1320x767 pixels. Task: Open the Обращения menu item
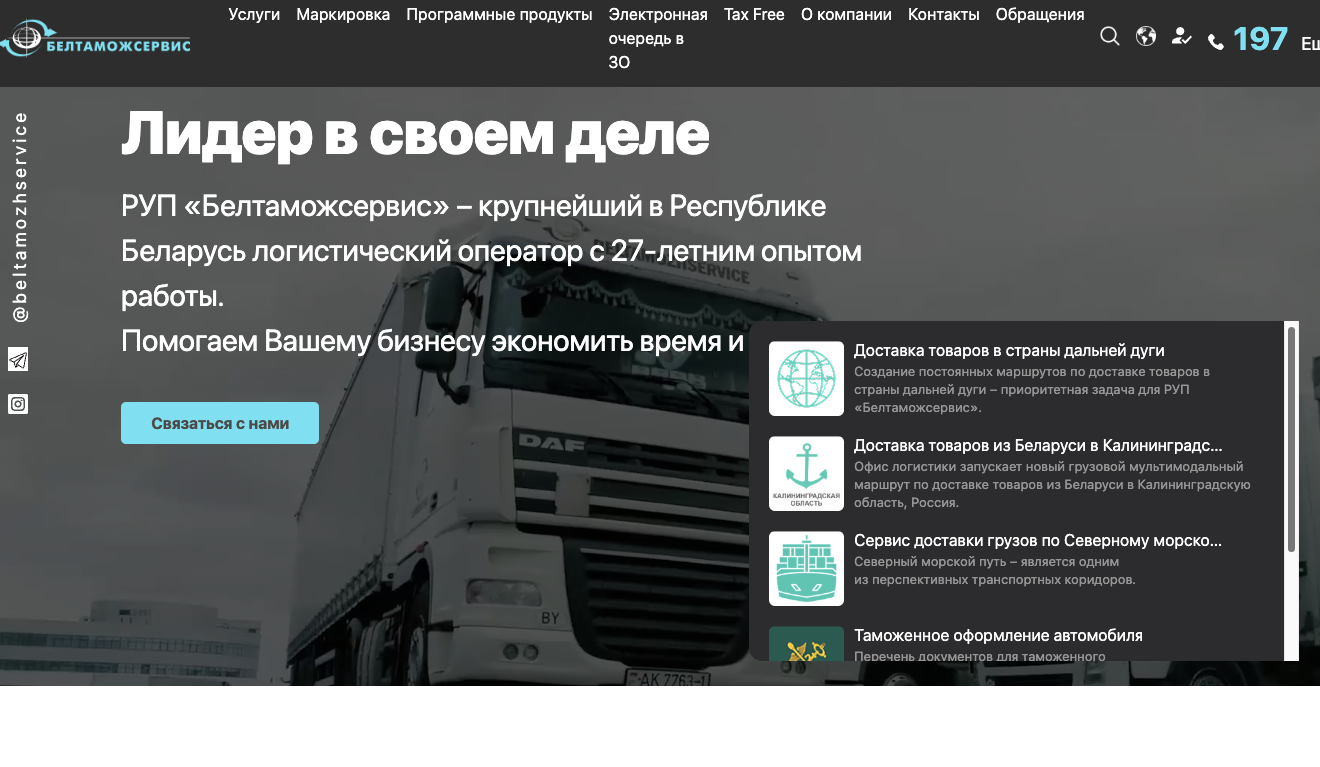click(1040, 14)
